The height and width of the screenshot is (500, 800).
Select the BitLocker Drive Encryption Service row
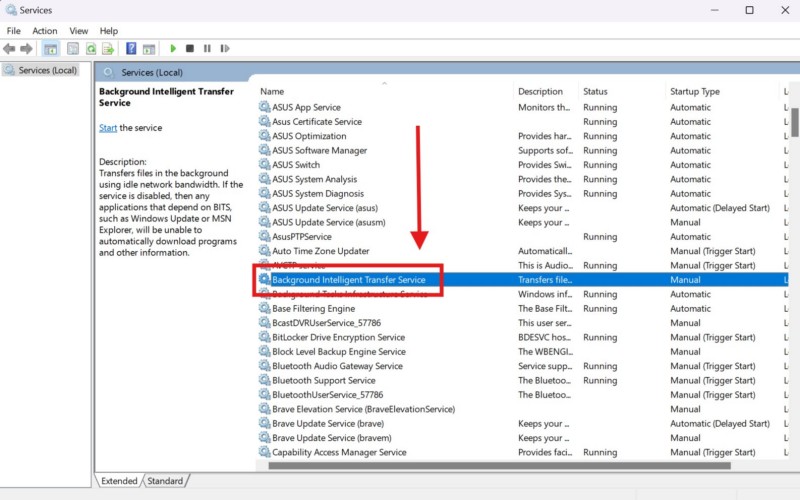click(338, 338)
